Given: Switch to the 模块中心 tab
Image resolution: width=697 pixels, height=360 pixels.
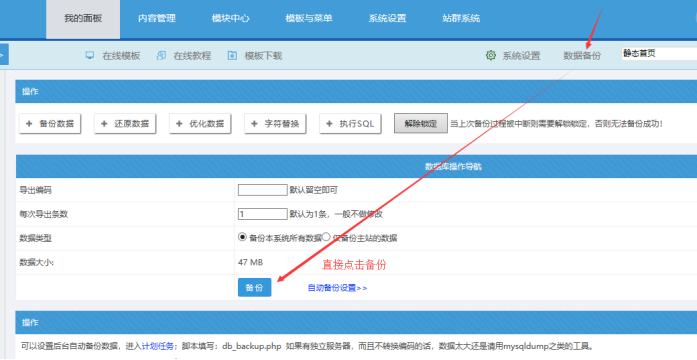Looking at the screenshot, I should (x=230, y=19).
